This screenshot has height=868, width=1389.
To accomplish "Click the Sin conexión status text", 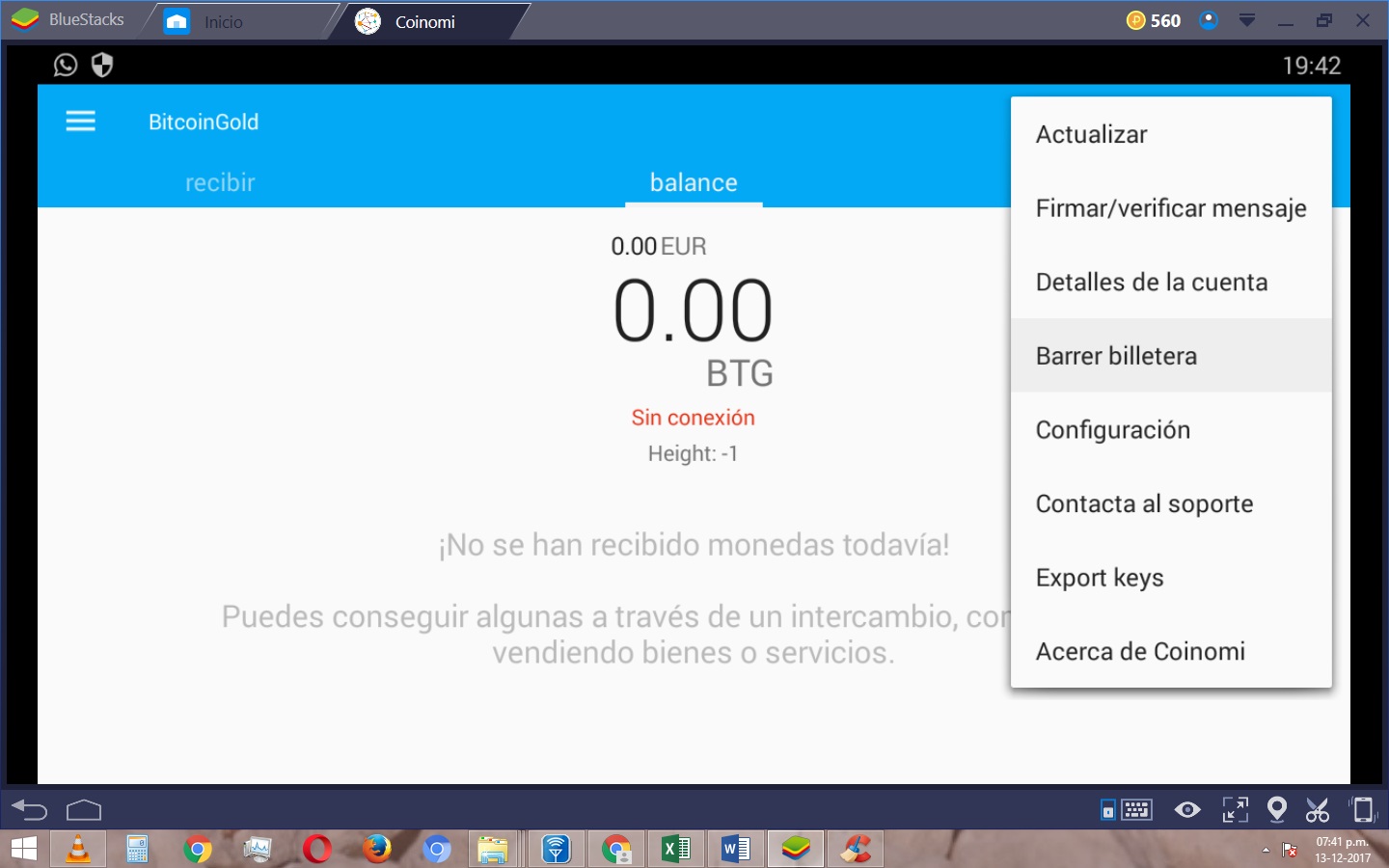I will [694, 418].
